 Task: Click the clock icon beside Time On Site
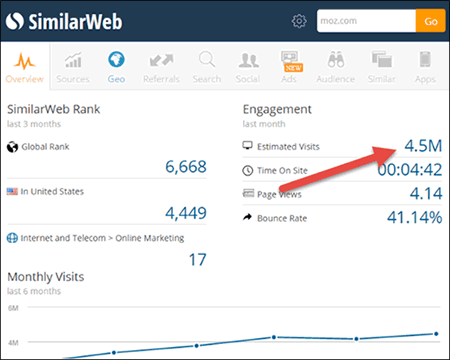coord(247,171)
